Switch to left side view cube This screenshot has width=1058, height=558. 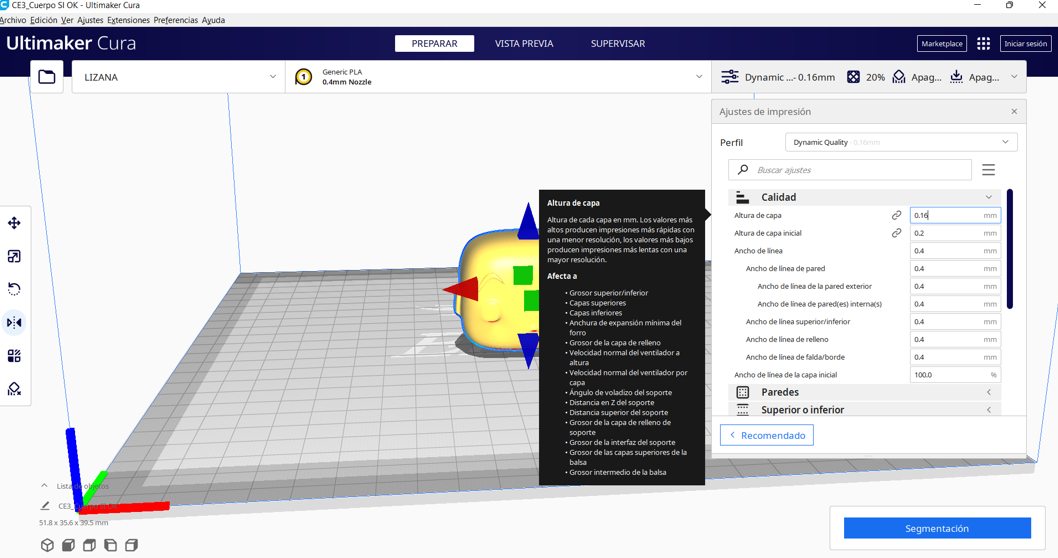pos(111,545)
